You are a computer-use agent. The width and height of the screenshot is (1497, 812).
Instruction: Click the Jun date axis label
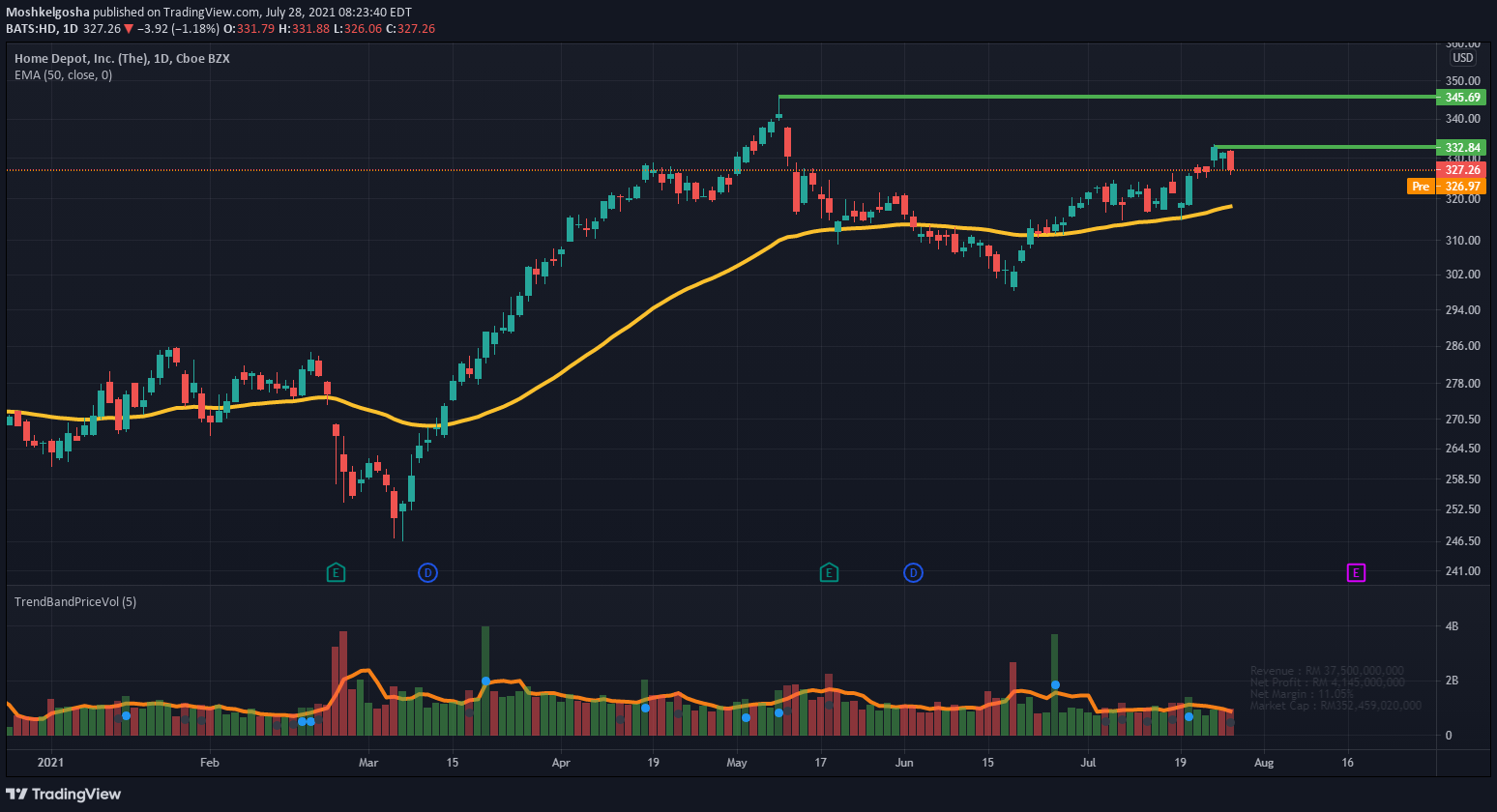tap(904, 763)
